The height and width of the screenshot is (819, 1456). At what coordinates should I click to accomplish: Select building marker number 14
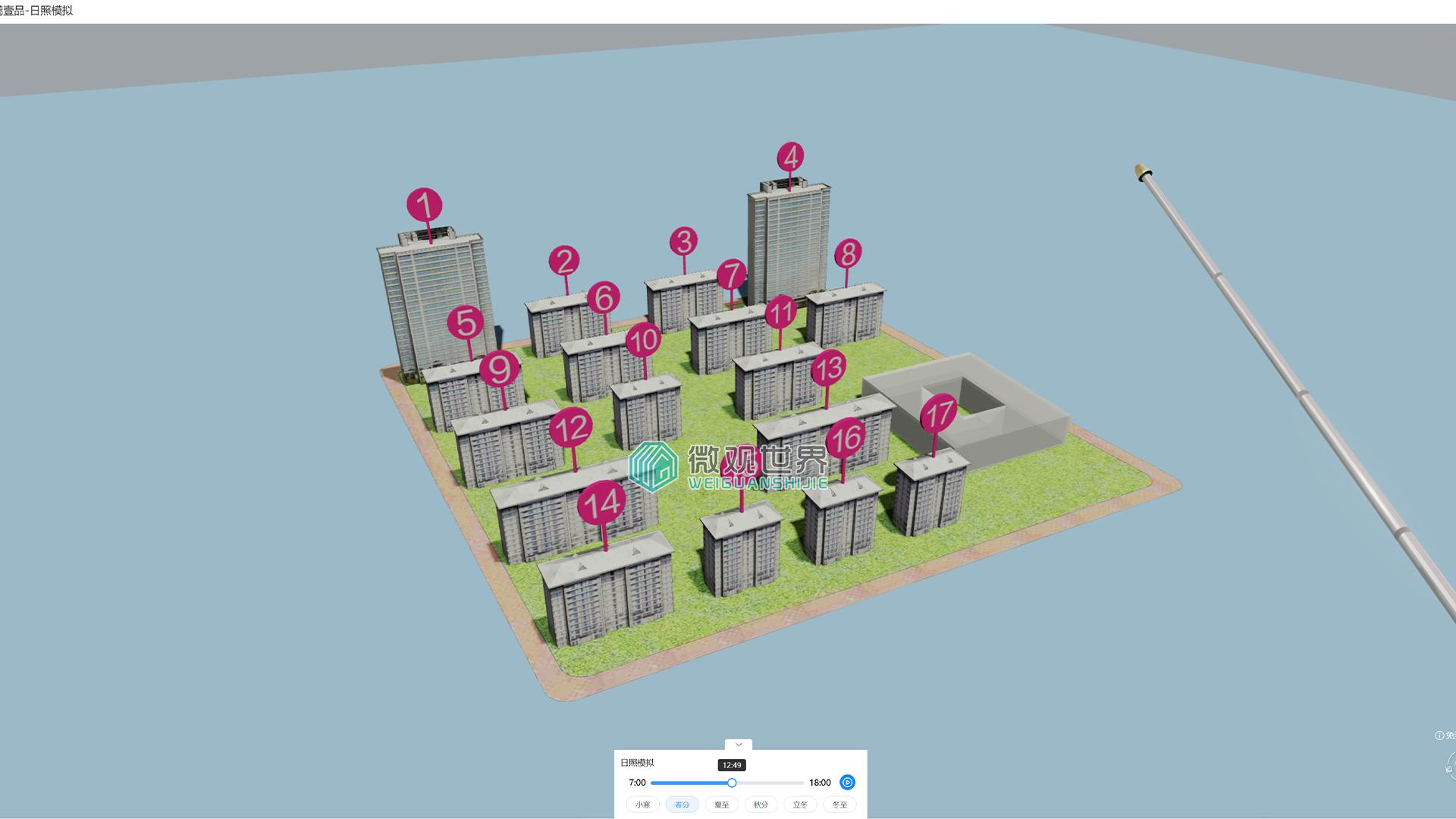coord(601,502)
